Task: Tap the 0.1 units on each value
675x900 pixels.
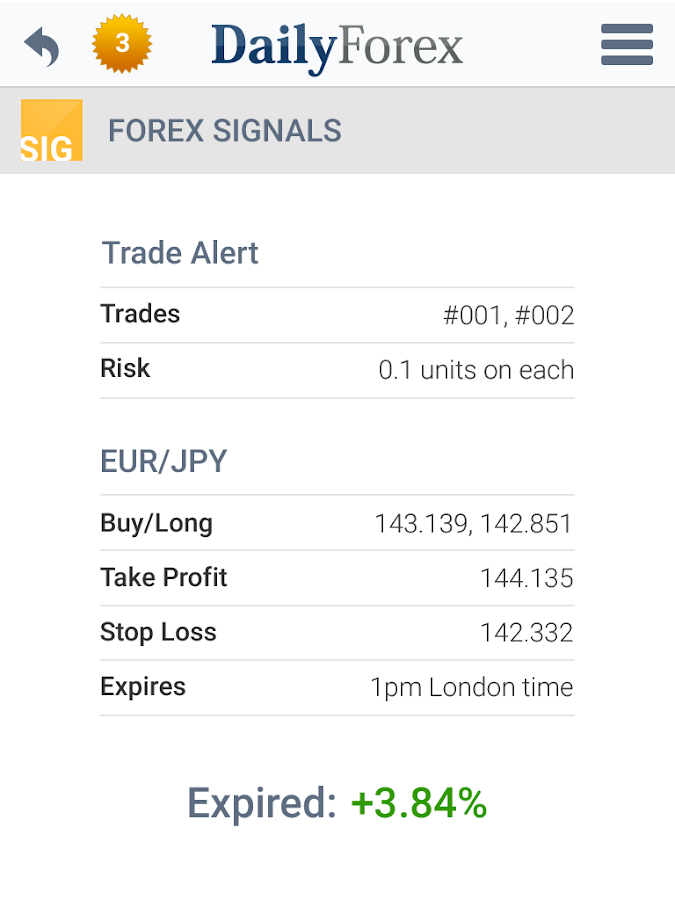Action: pos(476,371)
